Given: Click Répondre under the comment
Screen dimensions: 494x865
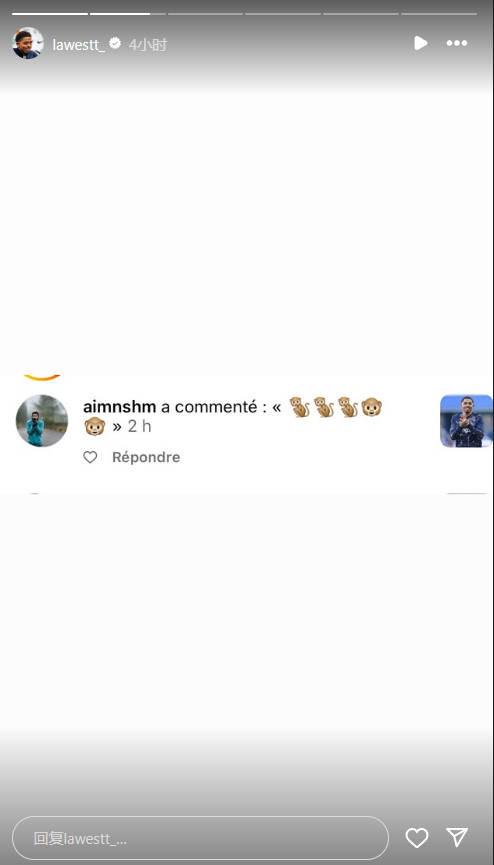Looking at the screenshot, I should 146,457.
